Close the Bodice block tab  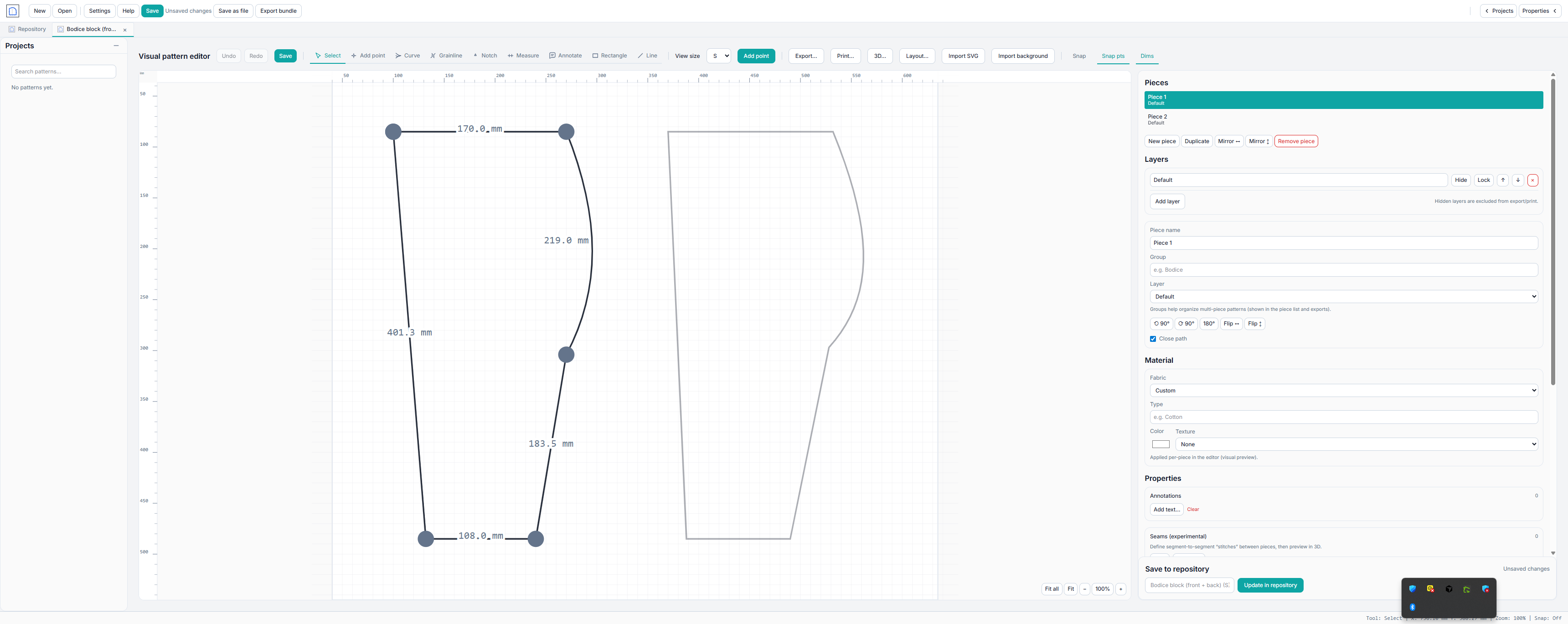[x=125, y=30]
